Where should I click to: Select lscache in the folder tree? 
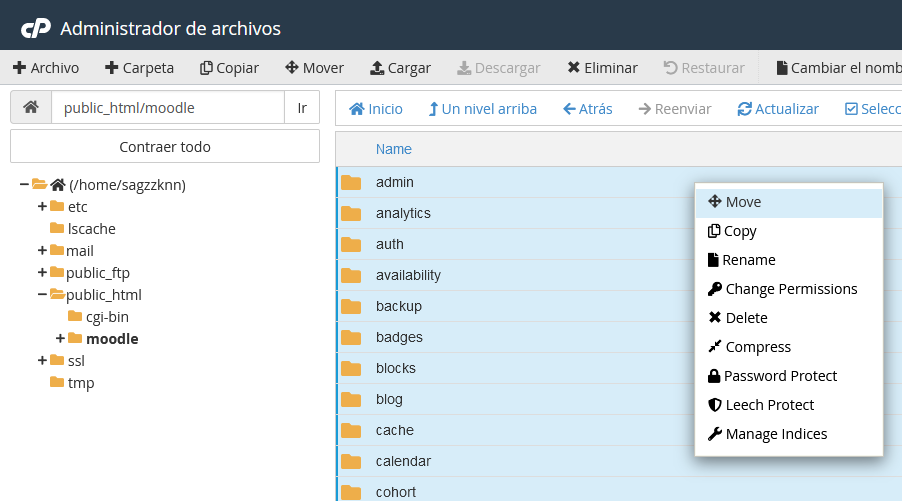[x=91, y=229]
